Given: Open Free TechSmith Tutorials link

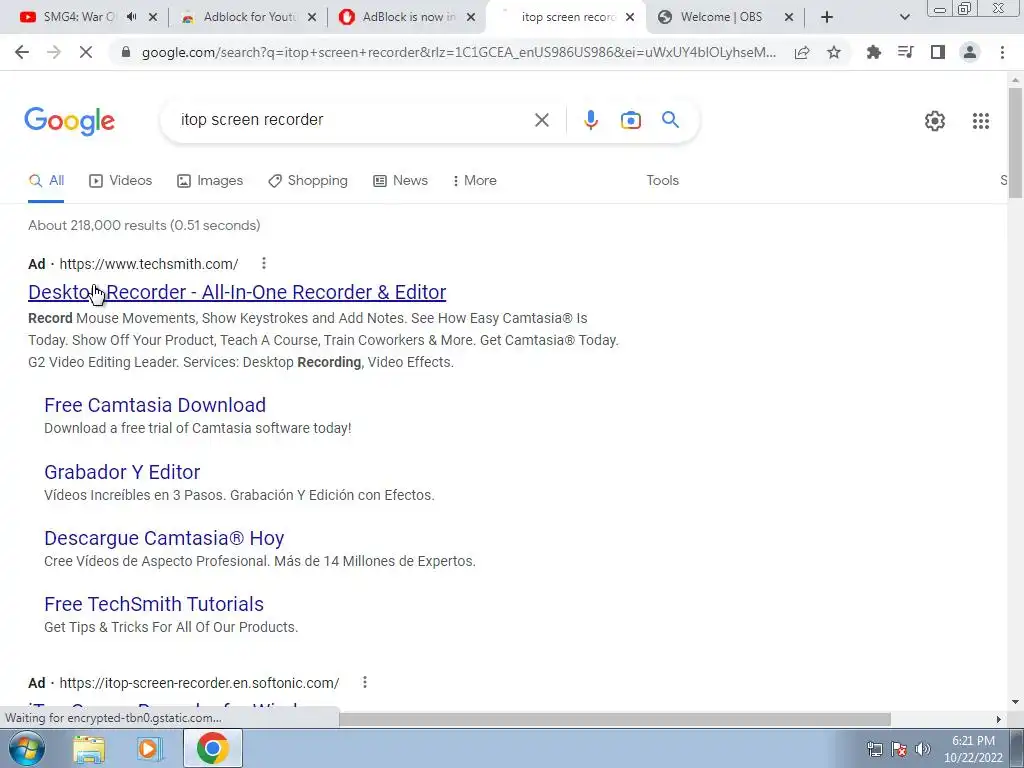Looking at the screenshot, I should point(154,604).
